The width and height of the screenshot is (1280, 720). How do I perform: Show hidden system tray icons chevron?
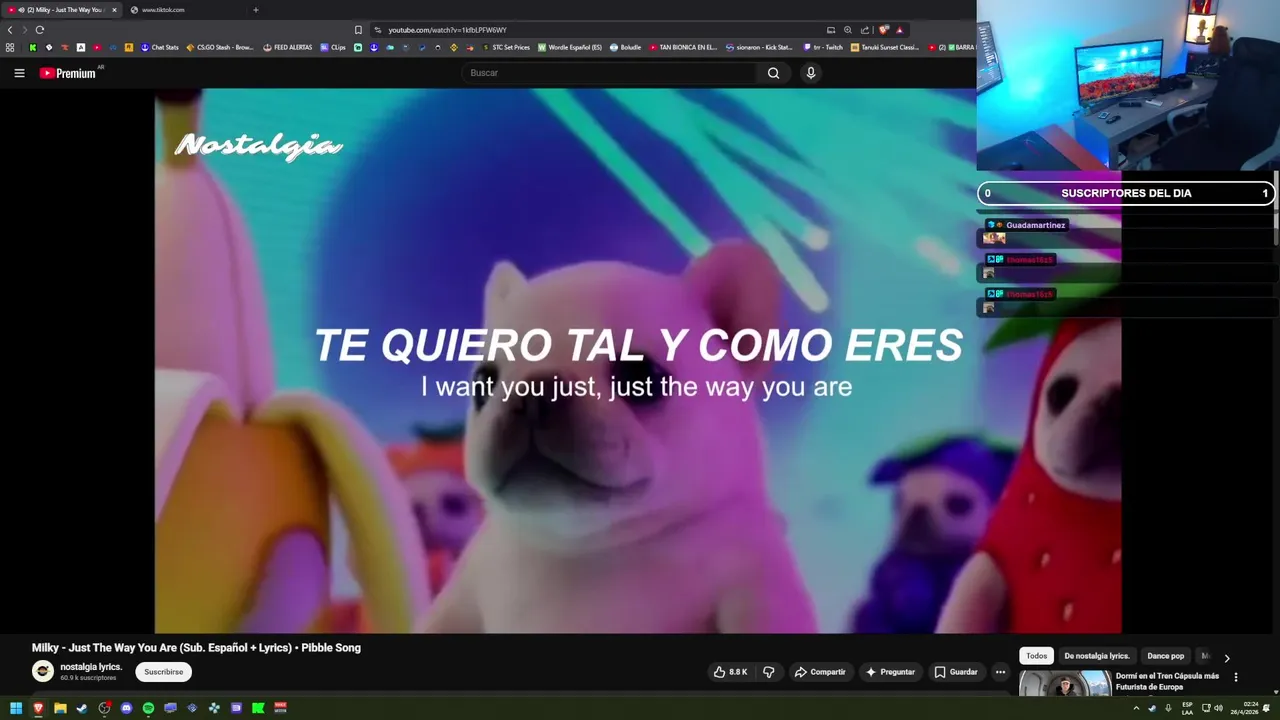tap(1136, 708)
